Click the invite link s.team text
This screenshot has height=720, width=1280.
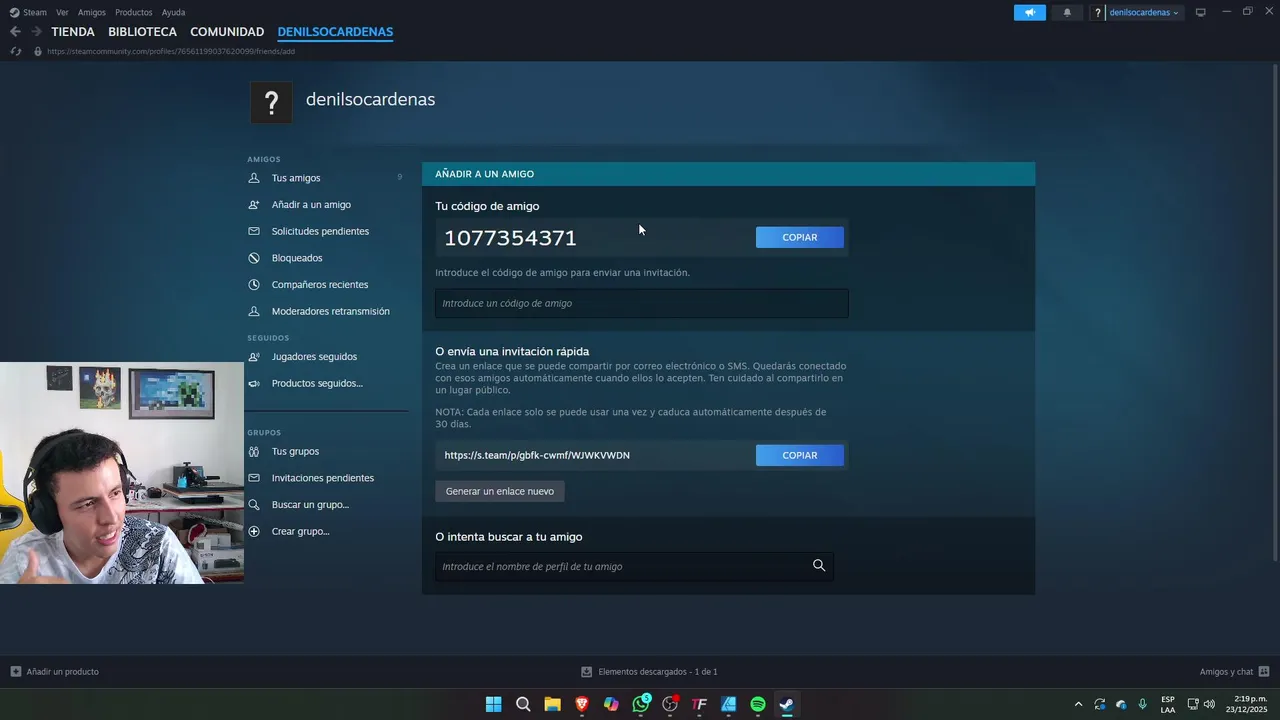(x=537, y=455)
